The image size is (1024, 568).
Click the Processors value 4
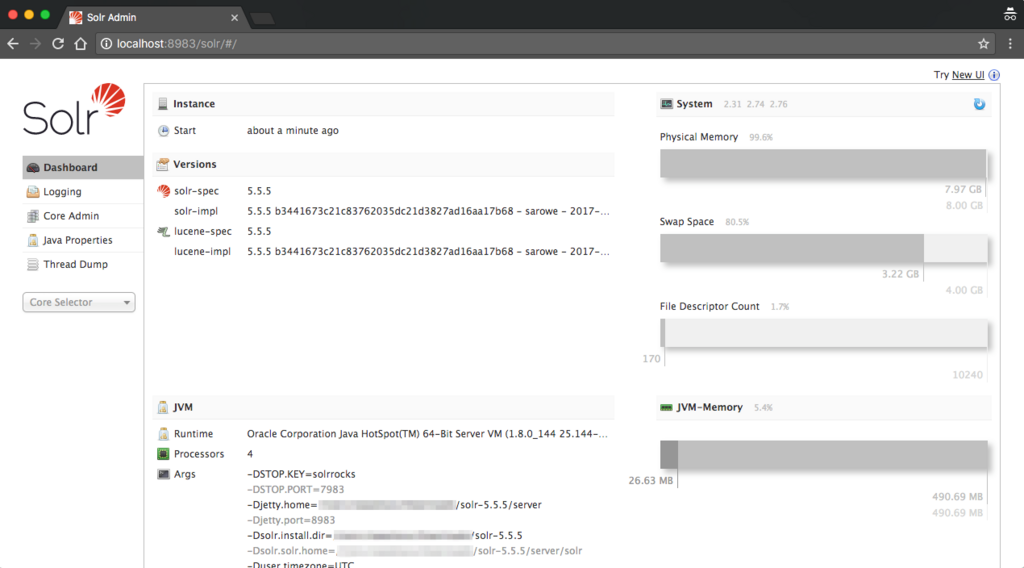click(250, 454)
